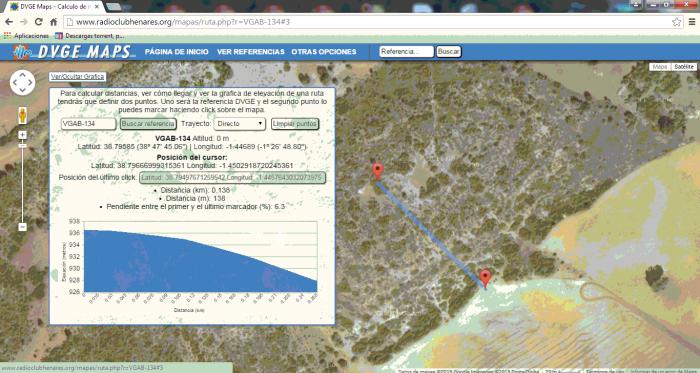Switch map to Satélite view
The image size is (700, 373).
684,67
